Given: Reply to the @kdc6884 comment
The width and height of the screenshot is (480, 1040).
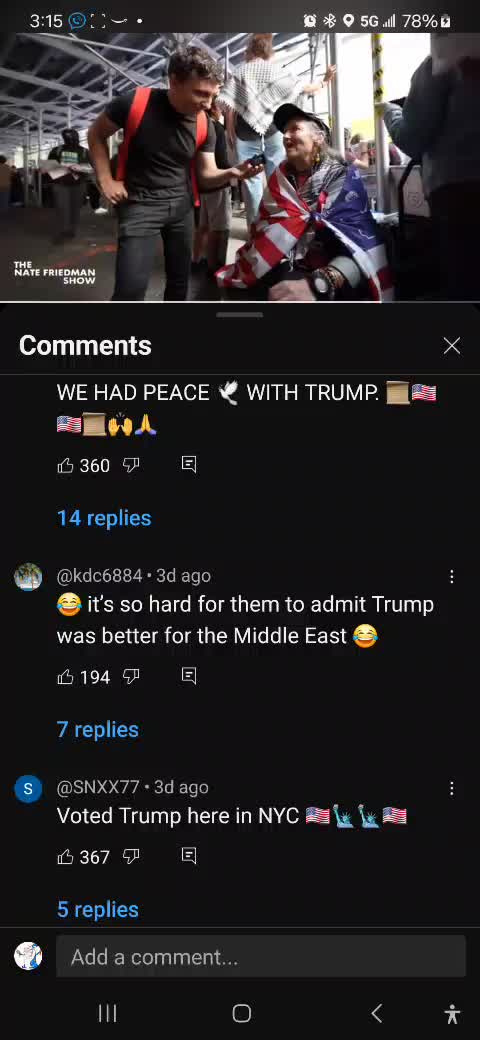Looking at the screenshot, I should pos(189,677).
